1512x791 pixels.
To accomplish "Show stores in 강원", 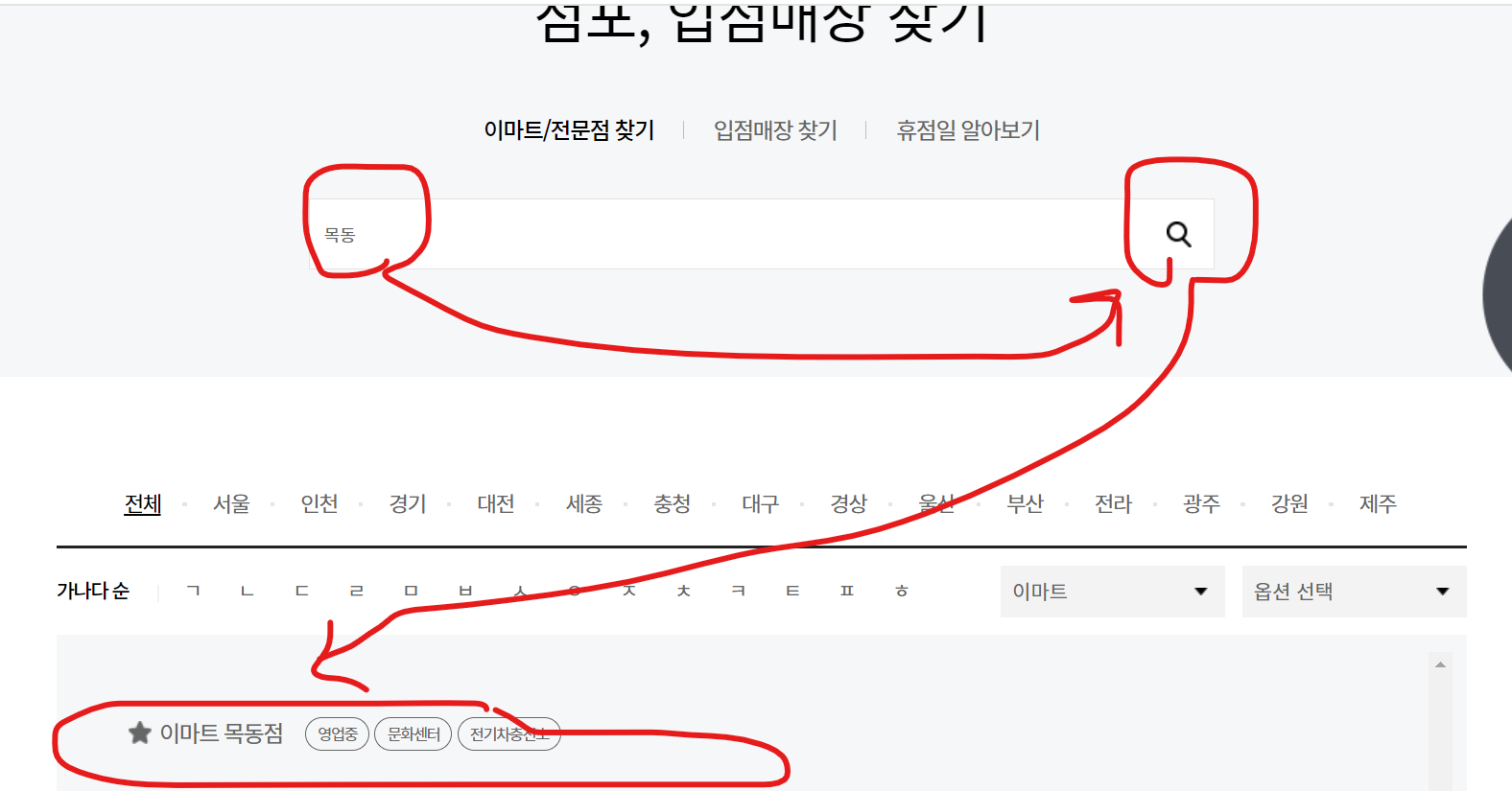I will [x=1290, y=503].
